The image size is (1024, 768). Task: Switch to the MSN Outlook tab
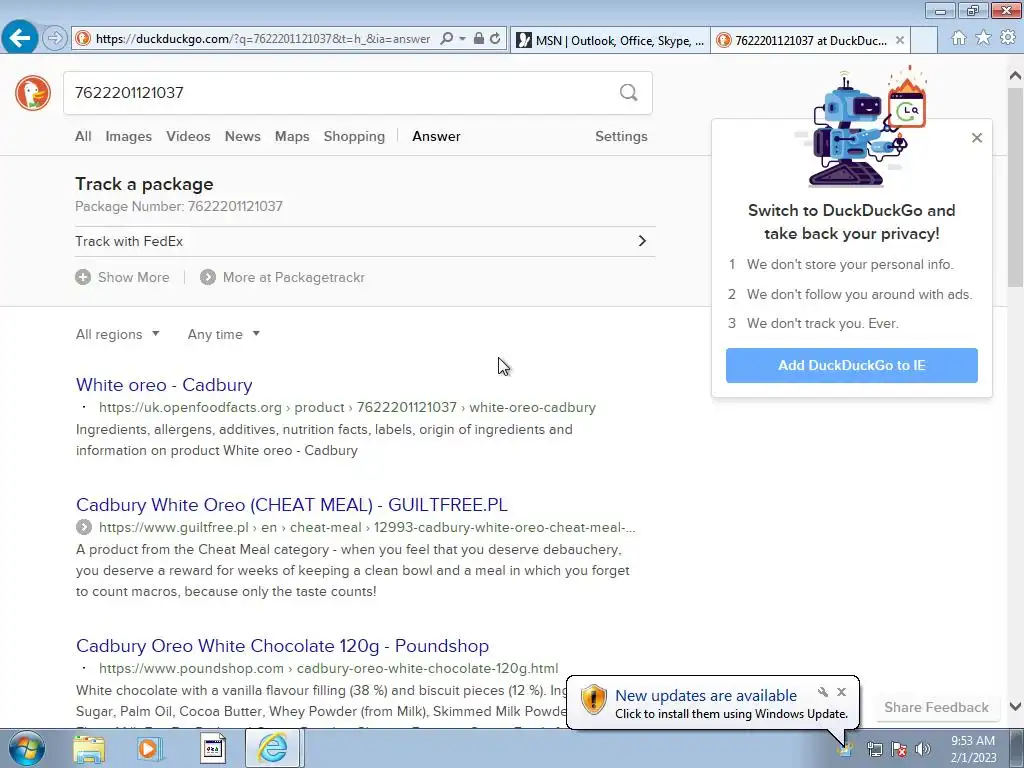611,40
